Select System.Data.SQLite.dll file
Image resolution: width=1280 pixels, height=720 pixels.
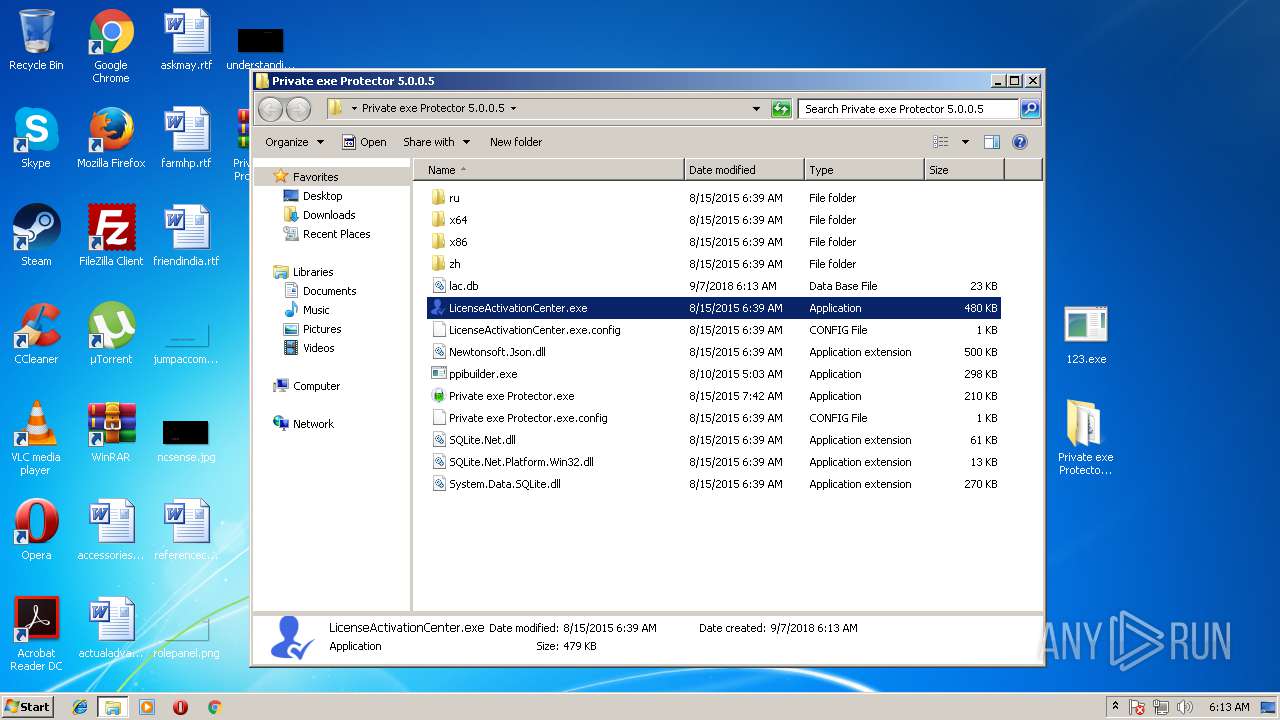pyautogui.click(x=714, y=484)
